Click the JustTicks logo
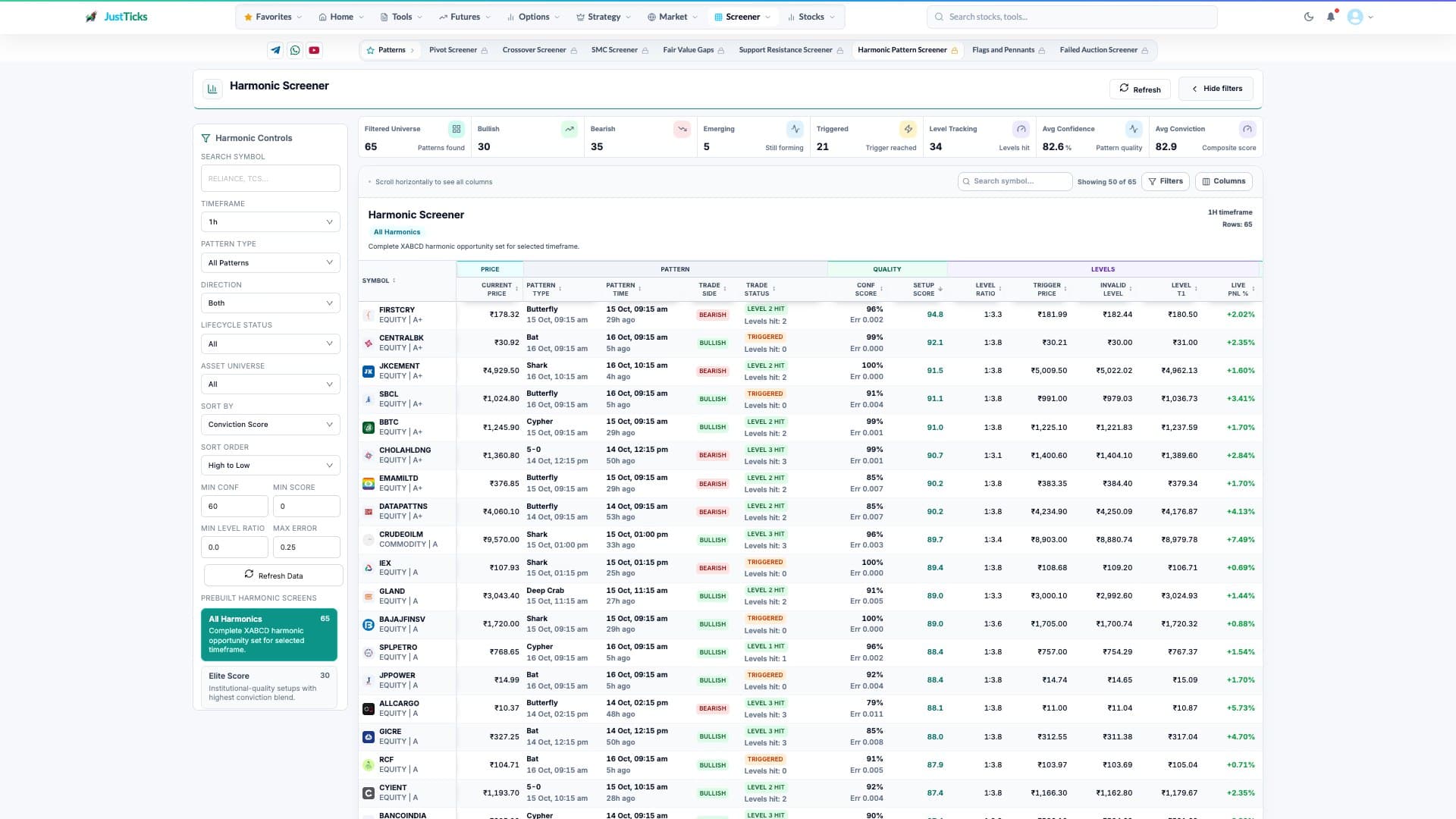The height and width of the screenshot is (819, 1456). coord(116,17)
